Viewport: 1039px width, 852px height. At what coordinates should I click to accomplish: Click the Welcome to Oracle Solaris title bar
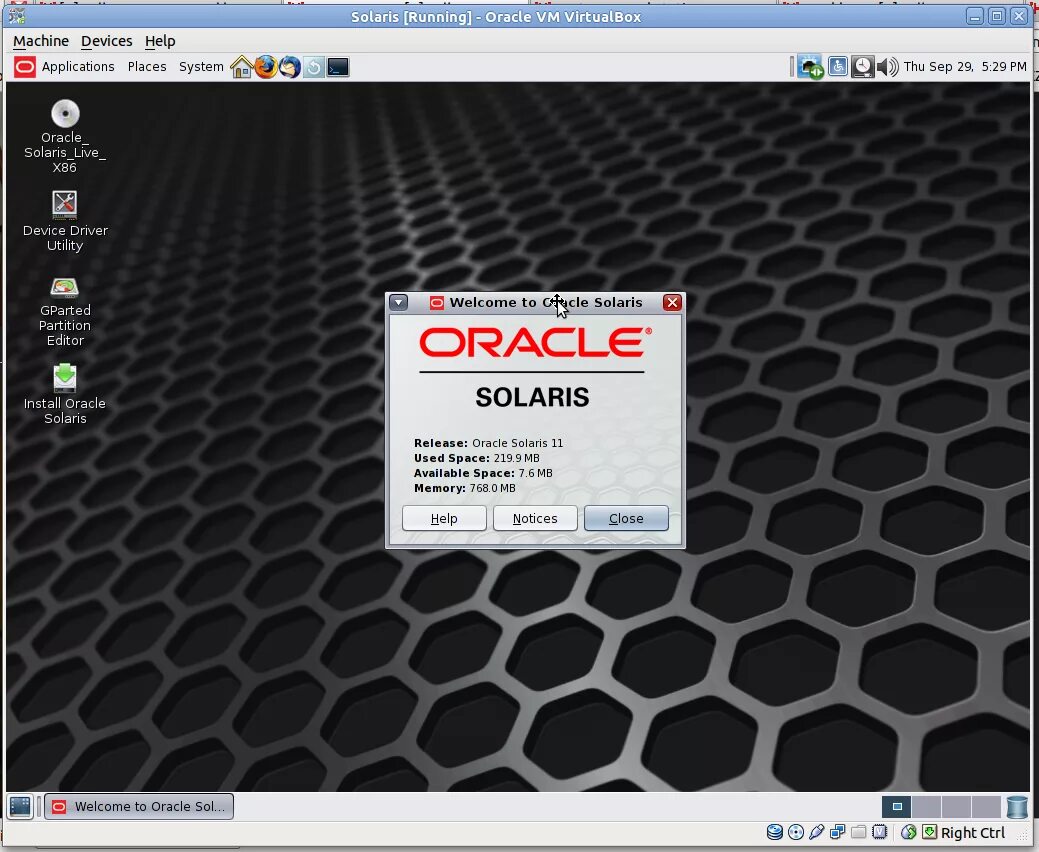click(535, 303)
